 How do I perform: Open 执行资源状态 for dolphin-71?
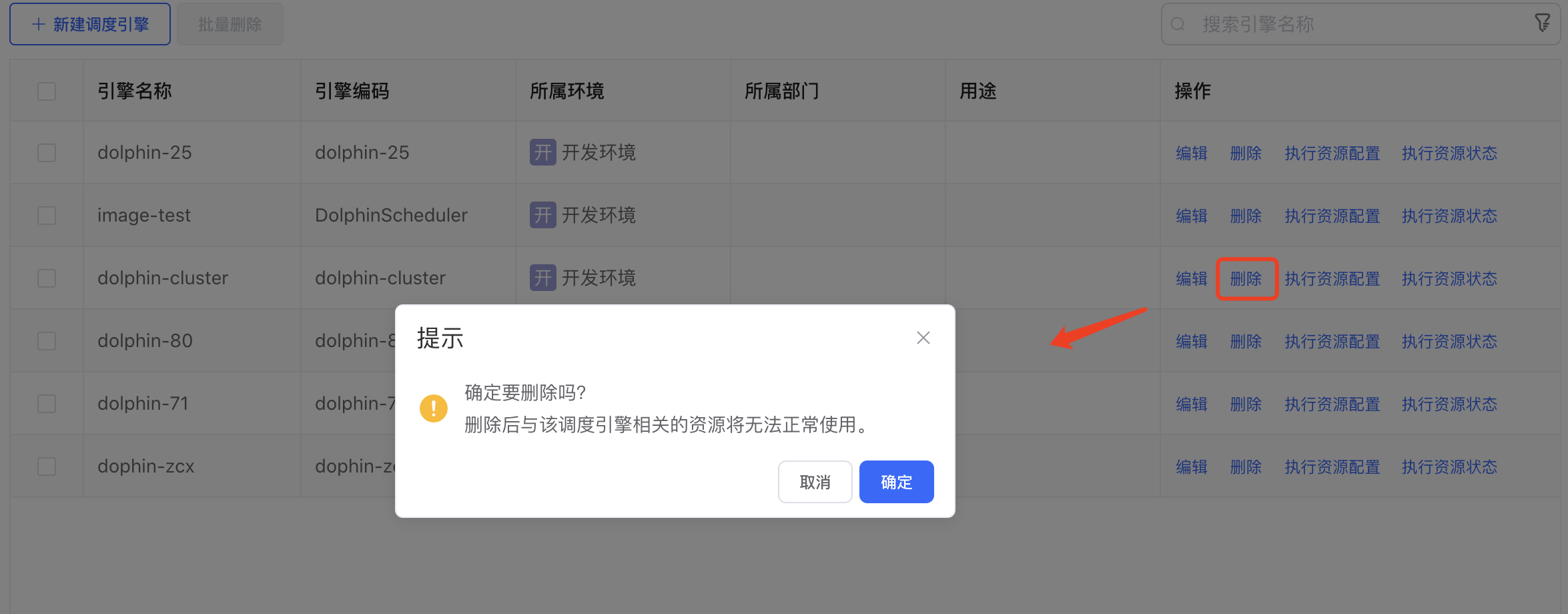tap(1449, 403)
